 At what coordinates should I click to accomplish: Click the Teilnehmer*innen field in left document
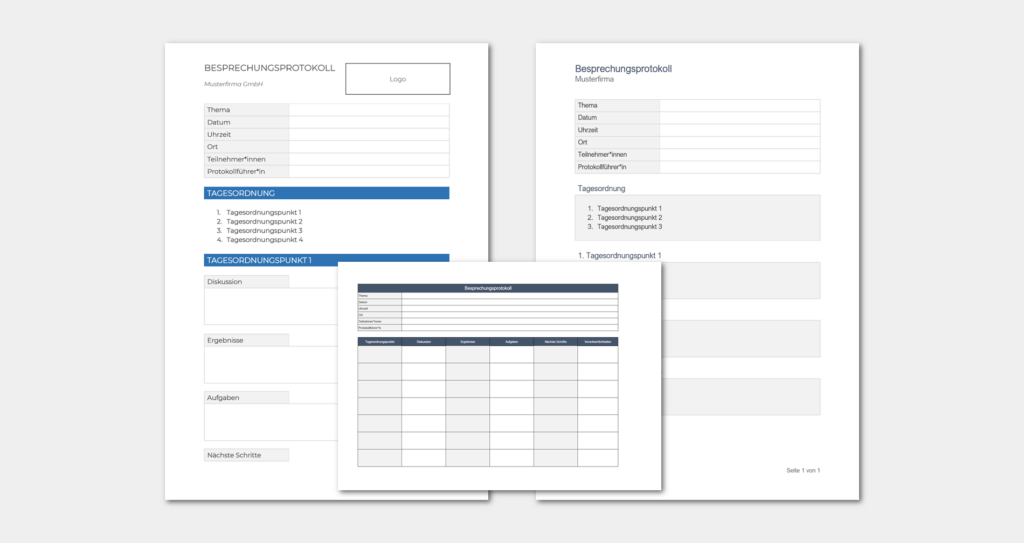(x=368, y=159)
